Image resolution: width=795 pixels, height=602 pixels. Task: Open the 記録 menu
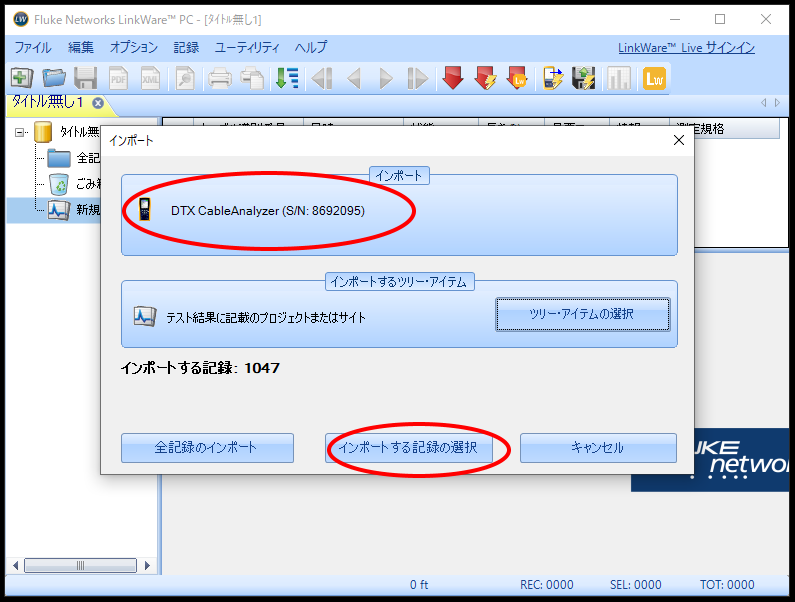pos(186,48)
